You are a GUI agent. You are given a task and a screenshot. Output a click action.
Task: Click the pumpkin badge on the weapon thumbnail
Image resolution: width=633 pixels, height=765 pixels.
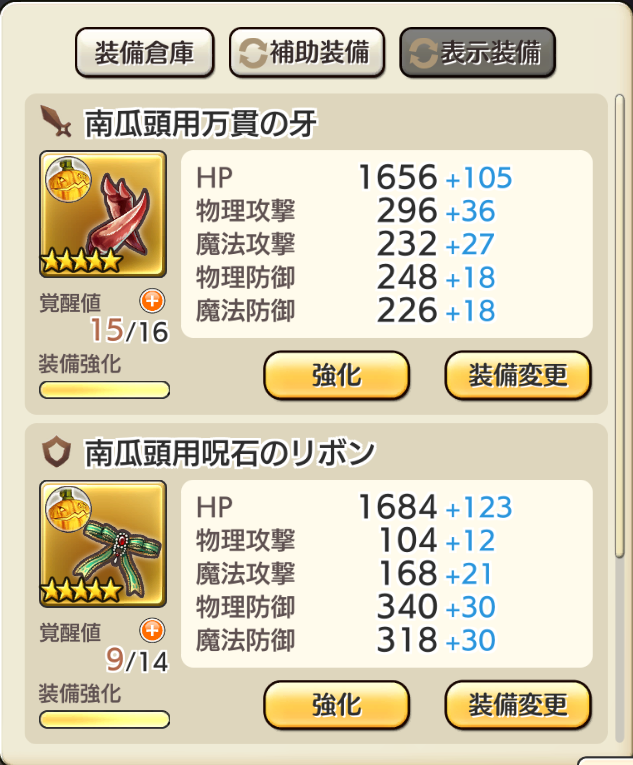point(69,179)
